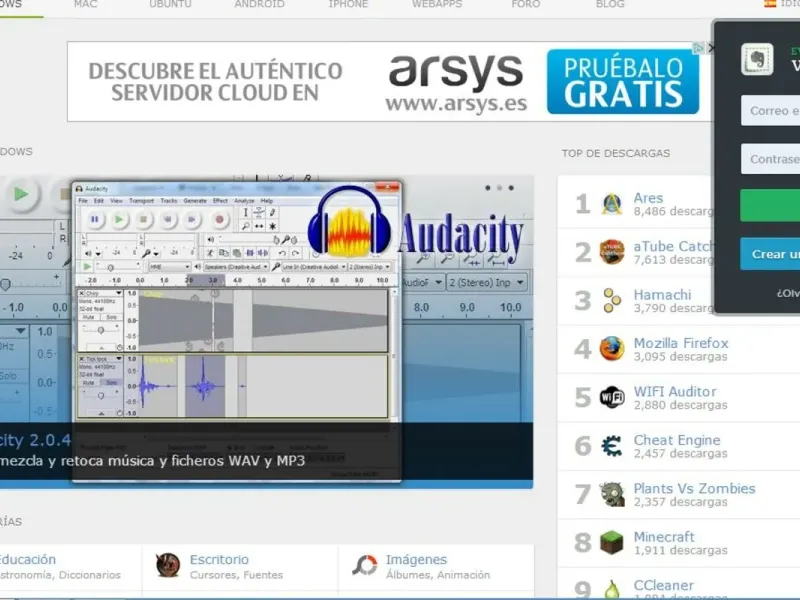Screen dimensions: 800x600
Task: Open the Speakers output device dropdown
Action: [x=235, y=267]
